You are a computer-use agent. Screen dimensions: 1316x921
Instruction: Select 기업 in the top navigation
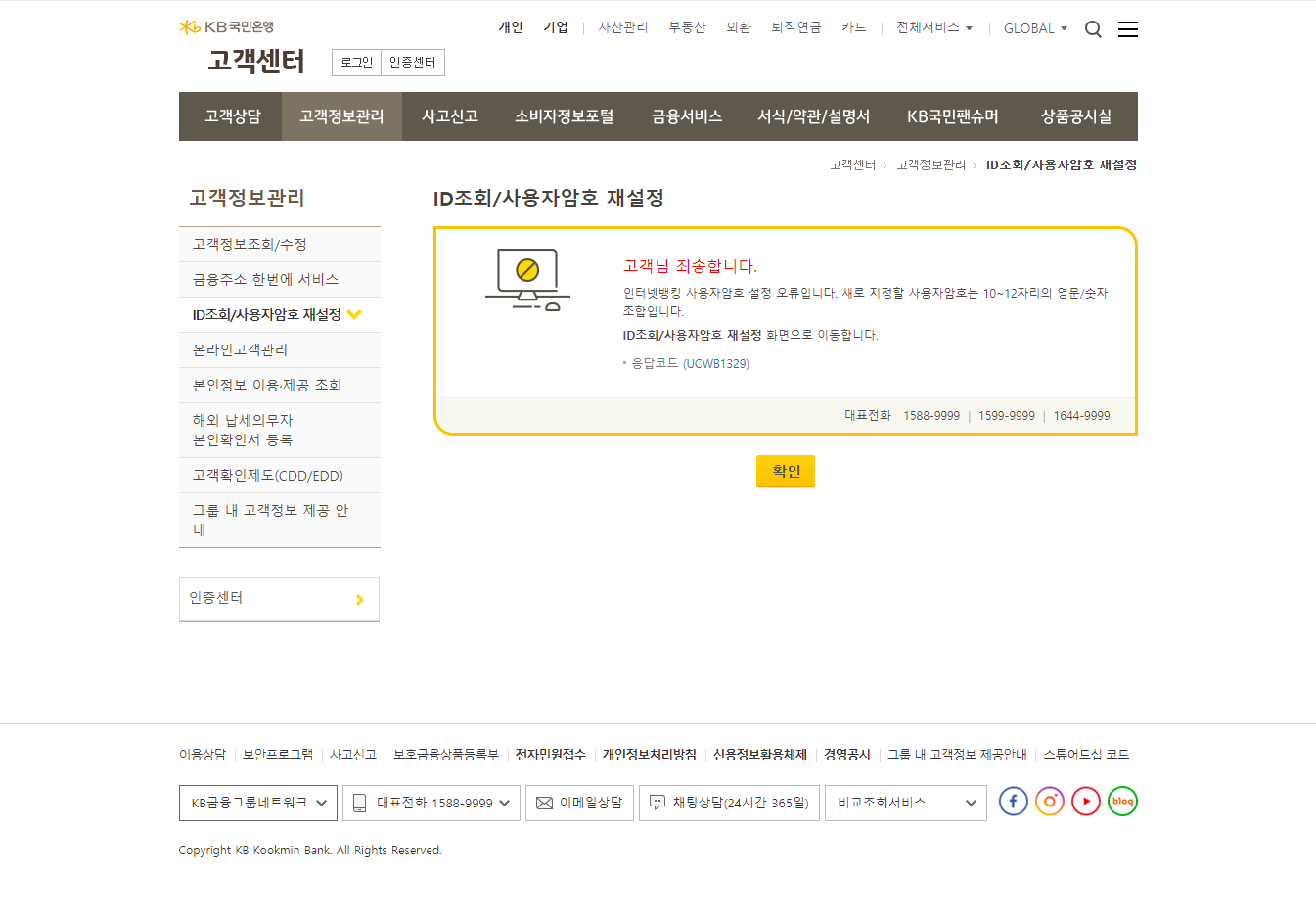(x=556, y=27)
